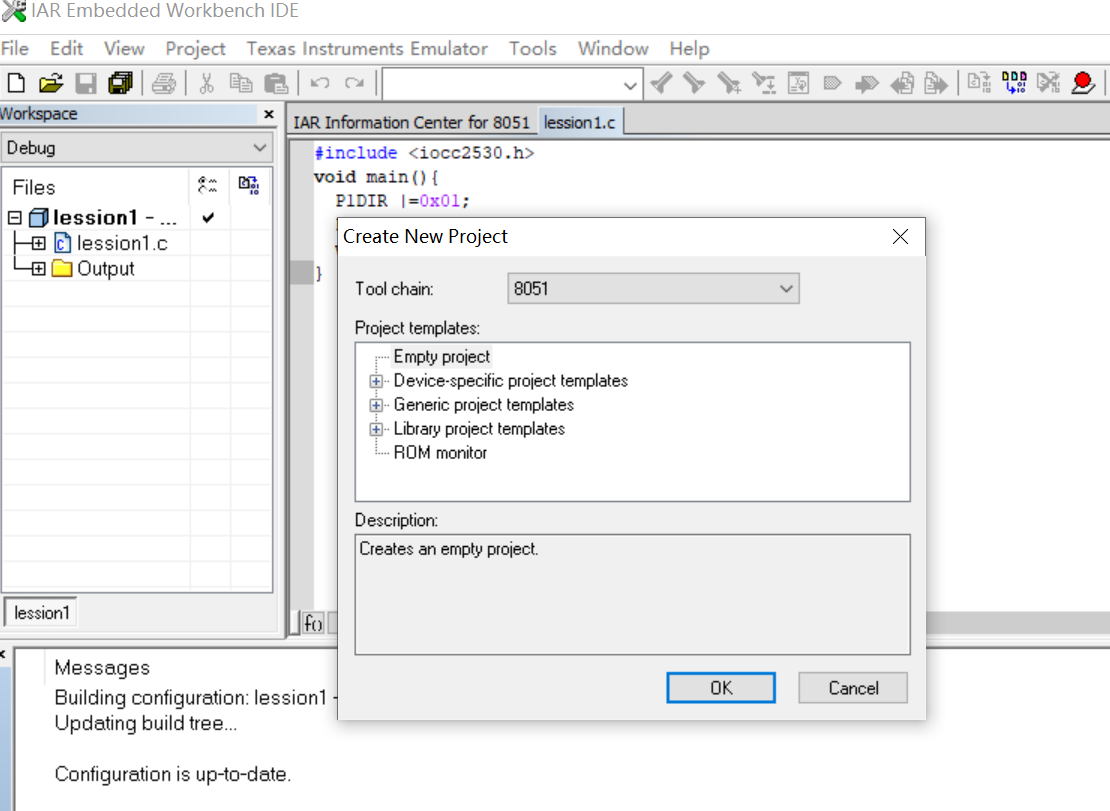
Task: Click the Compile toolbar icon
Action: click(980, 84)
